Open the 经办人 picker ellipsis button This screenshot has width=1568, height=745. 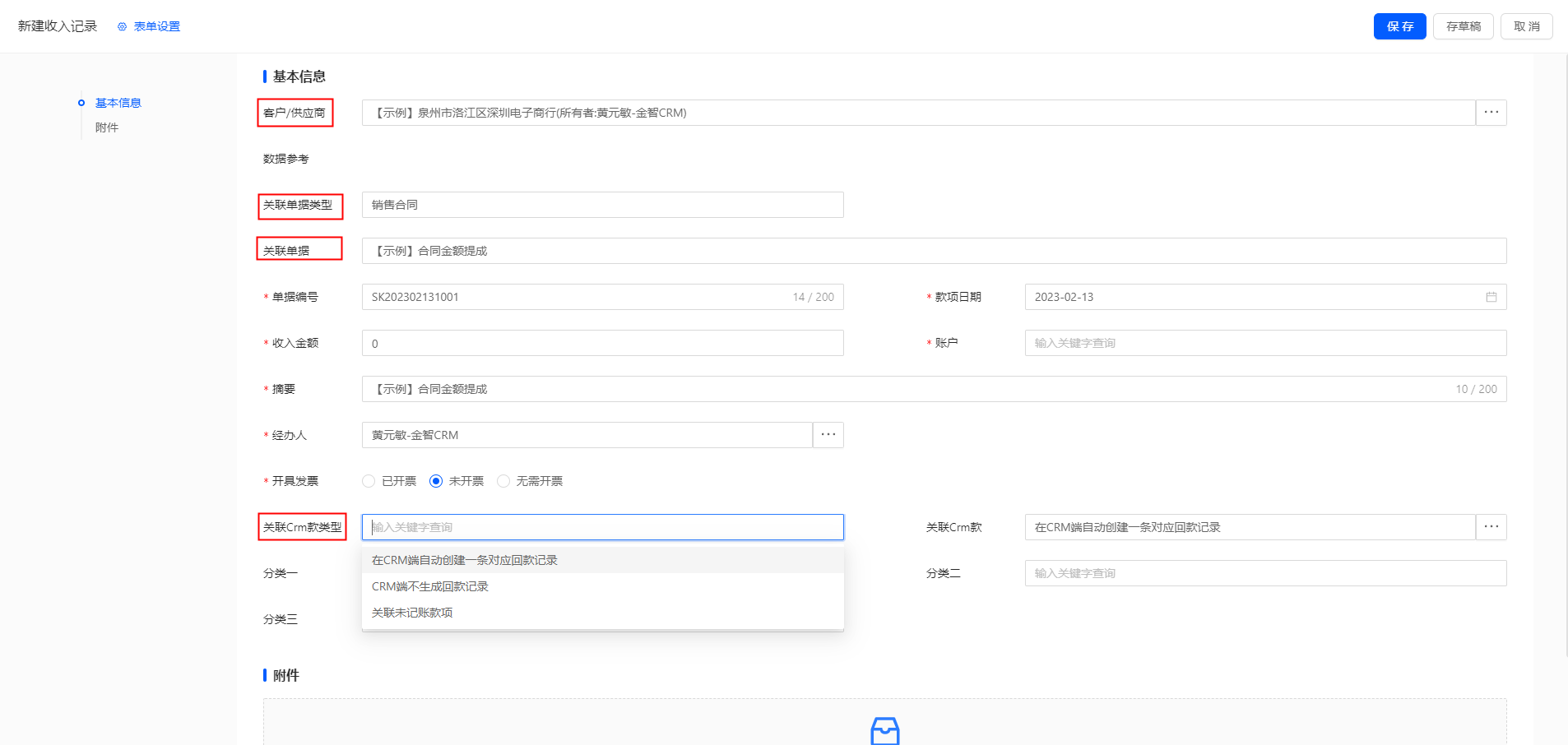click(x=828, y=435)
